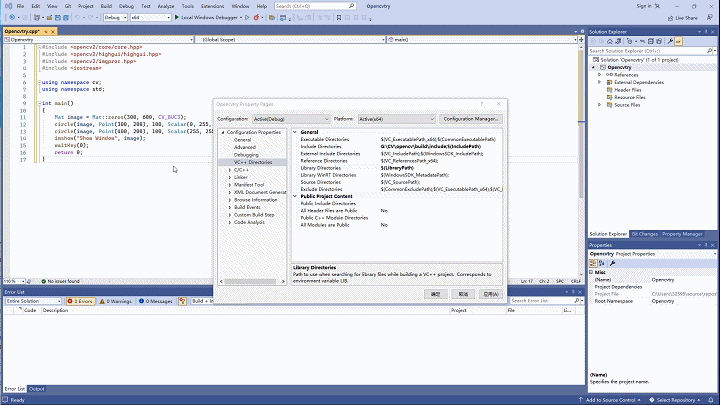Open the Extensions menu
The width and height of the screenshot is (720, 405).
(212, 6)
